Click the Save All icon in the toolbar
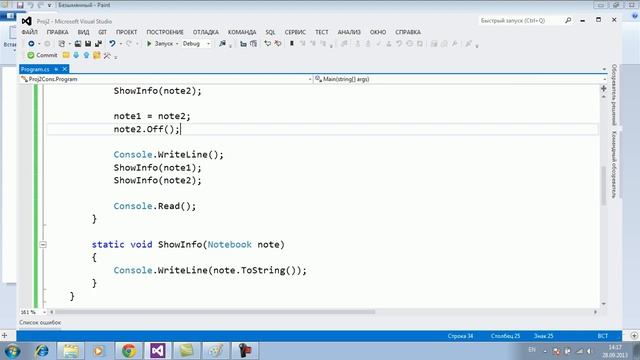Viewport: 640px width, 360px height. coord(98,44)
